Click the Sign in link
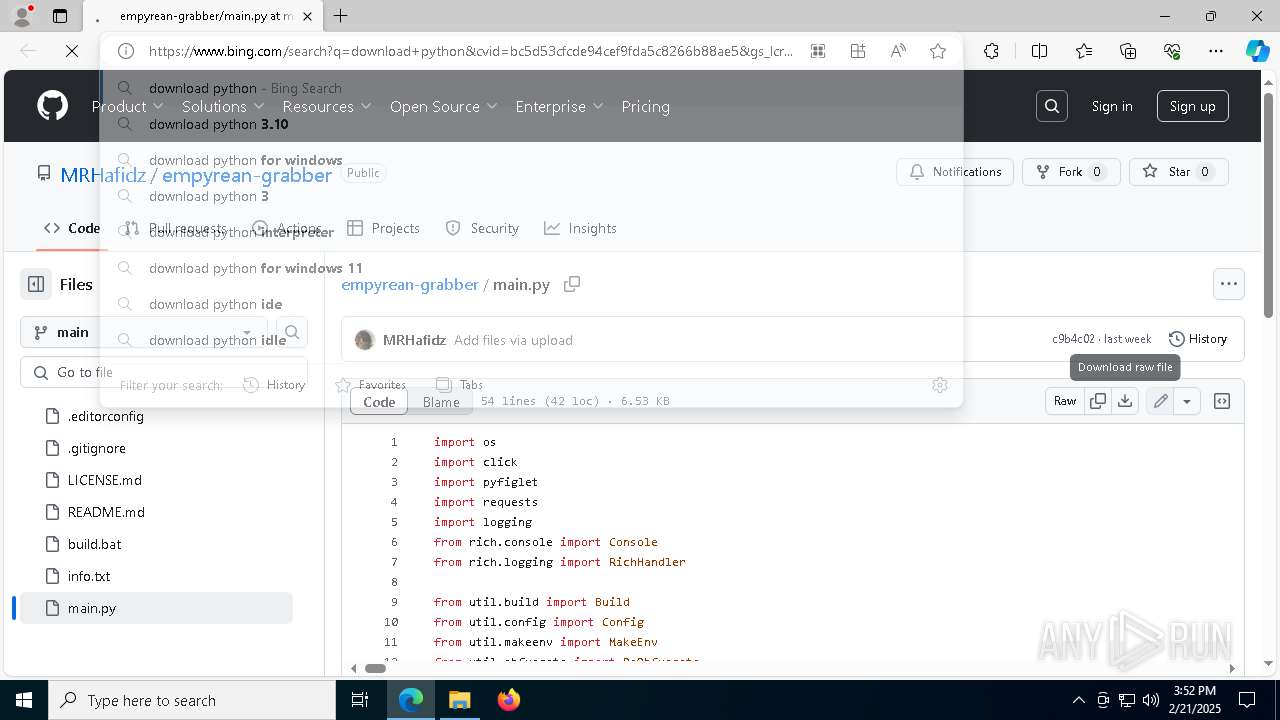Viewport: 1280px width, 720px height. 1112,106
